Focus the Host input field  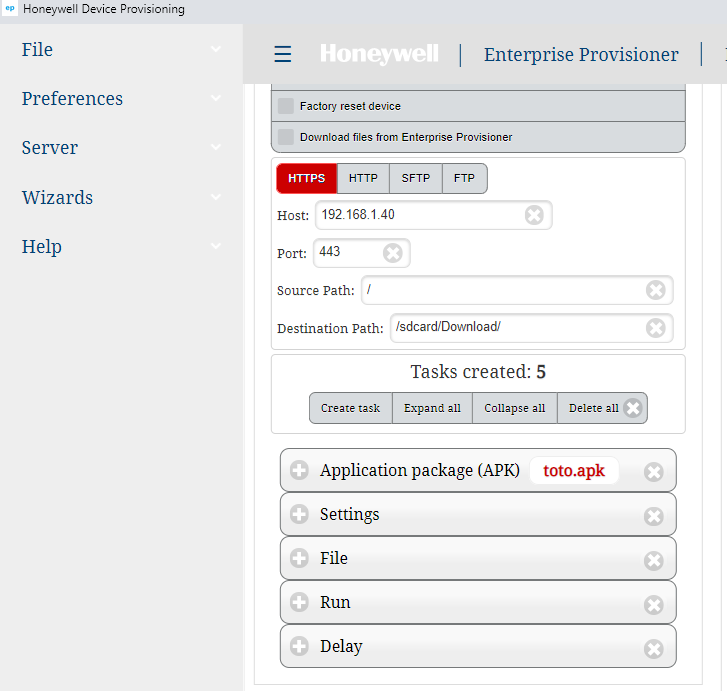[x=434, y=215]
